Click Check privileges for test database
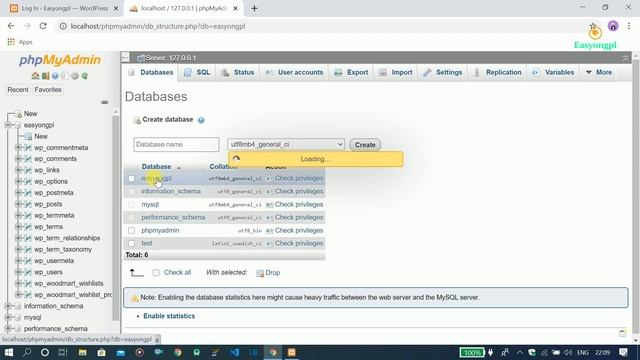Image resolution: width=640 pixels, height=360 pixels. [x=299, y=244]
